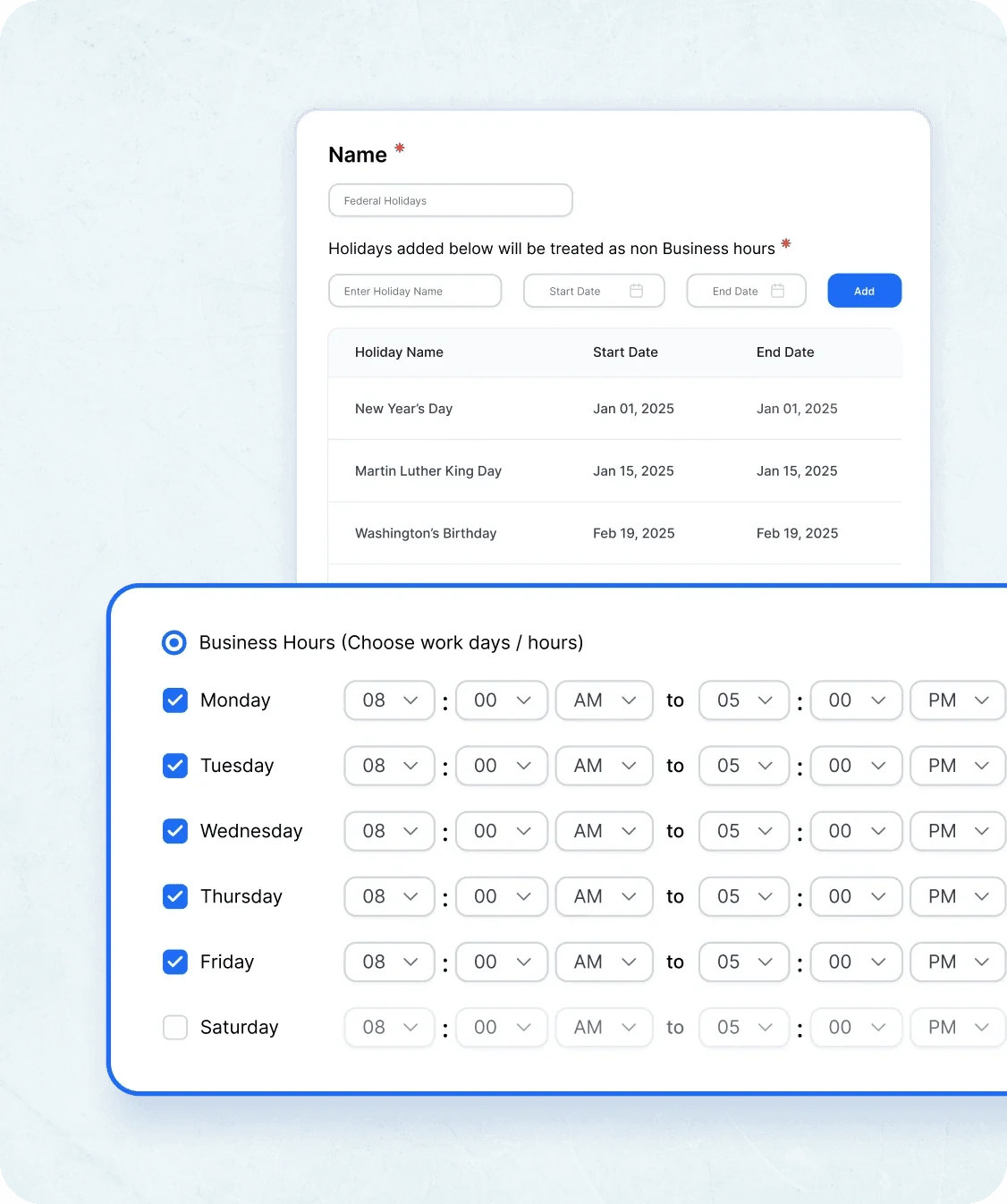Open Thursday end hour dropdown

[744, 896]
